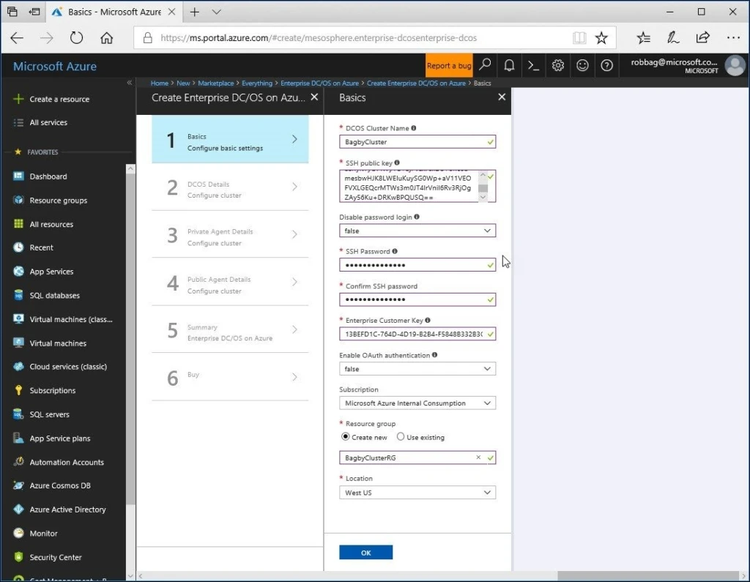The image size is (750, 582).
Task: Open Security Center from the sidebar
Action: pyautogui.click(x=56, y=557)
